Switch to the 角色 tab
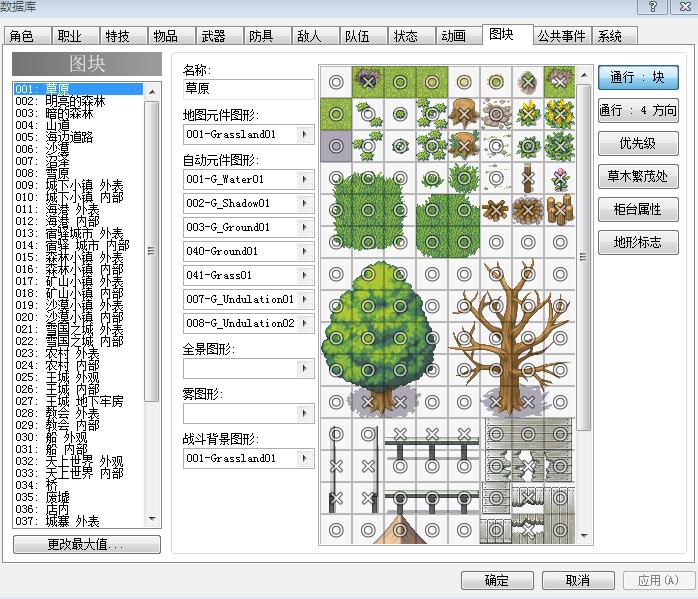This screenshot has height=599, width=698. pyautogui.click(x=27, y=36)
